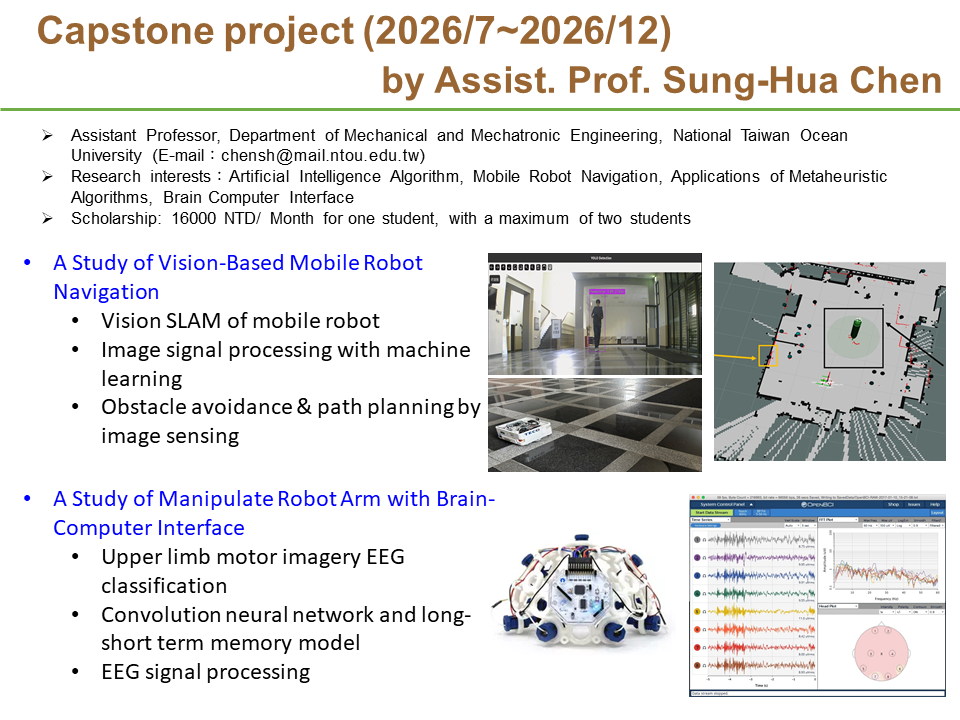This screenshot has height=720, width=960.
Task: Click the yellow channel 5 circle icon
Action: pos(695,610)
